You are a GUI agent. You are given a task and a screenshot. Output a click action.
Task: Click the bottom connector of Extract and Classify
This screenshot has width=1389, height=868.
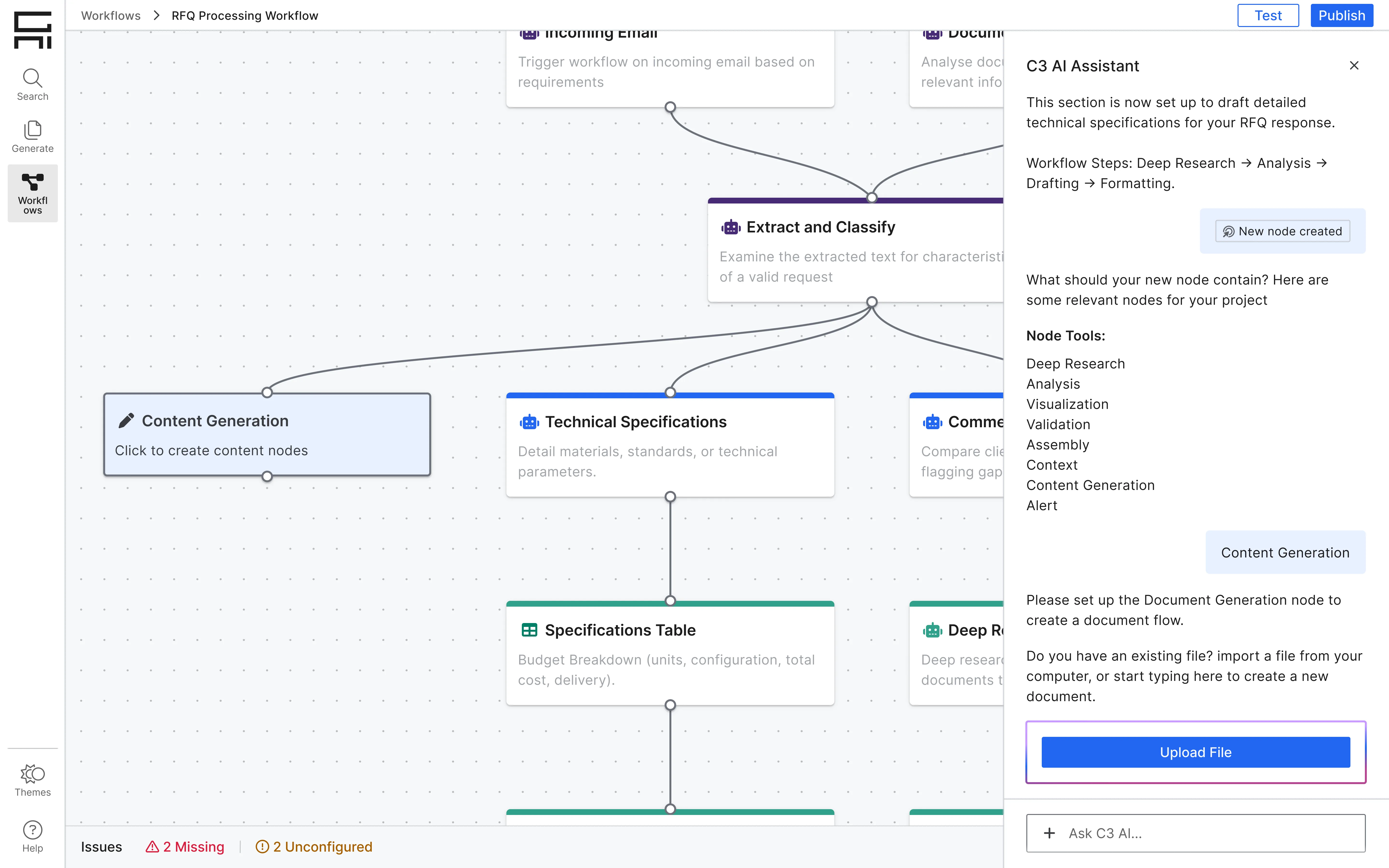pyautogui.click(x=872, y=302)
